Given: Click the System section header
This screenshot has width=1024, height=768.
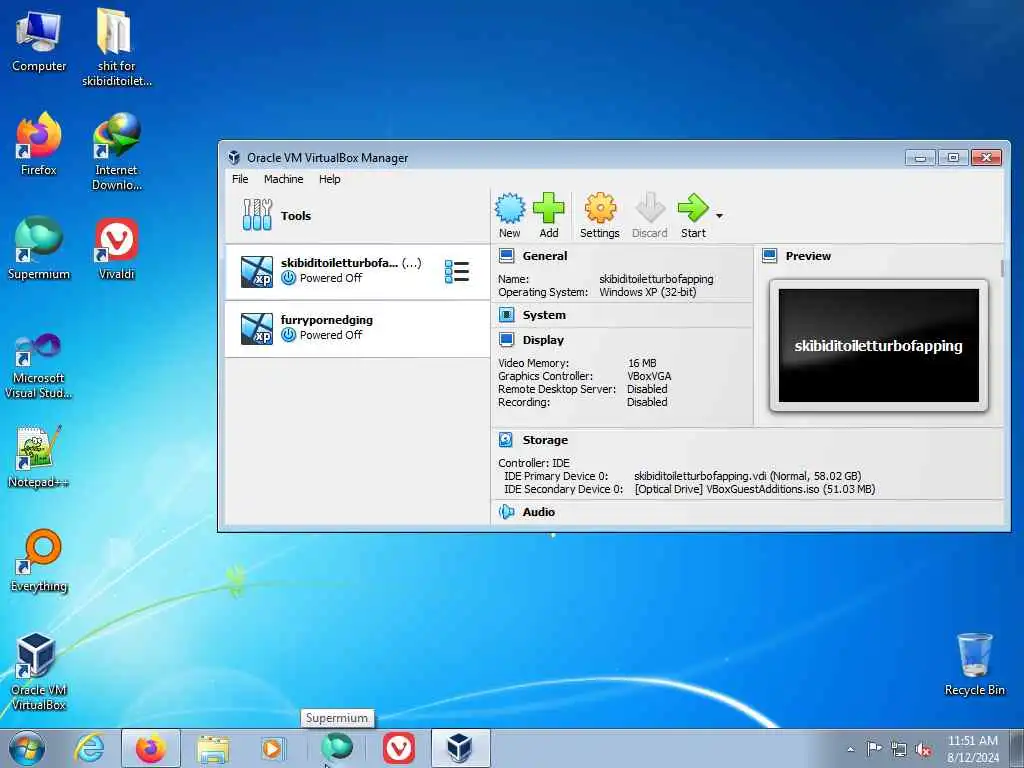Looking at the screenshot, I should click(x=544, y=315).
